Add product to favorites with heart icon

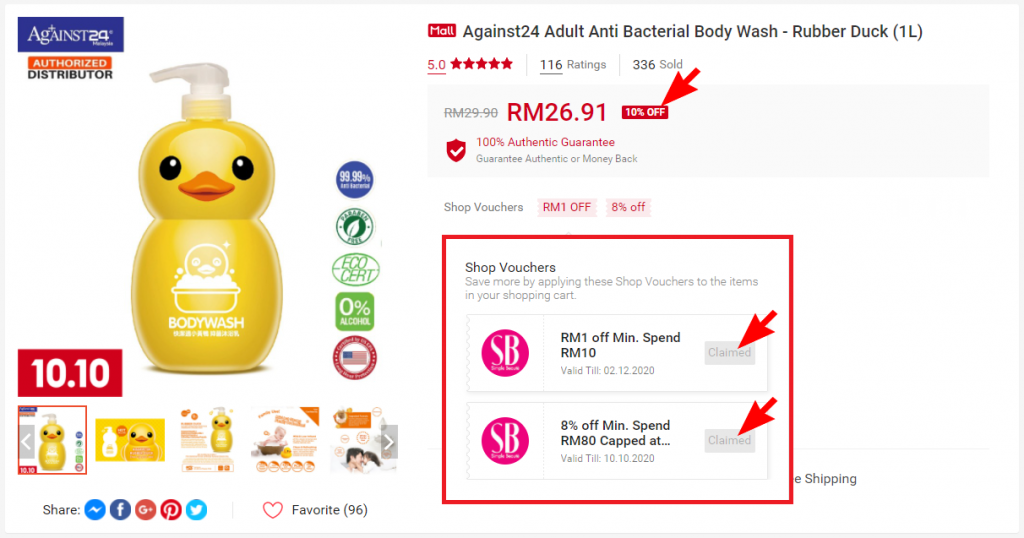tap(273, 510)
